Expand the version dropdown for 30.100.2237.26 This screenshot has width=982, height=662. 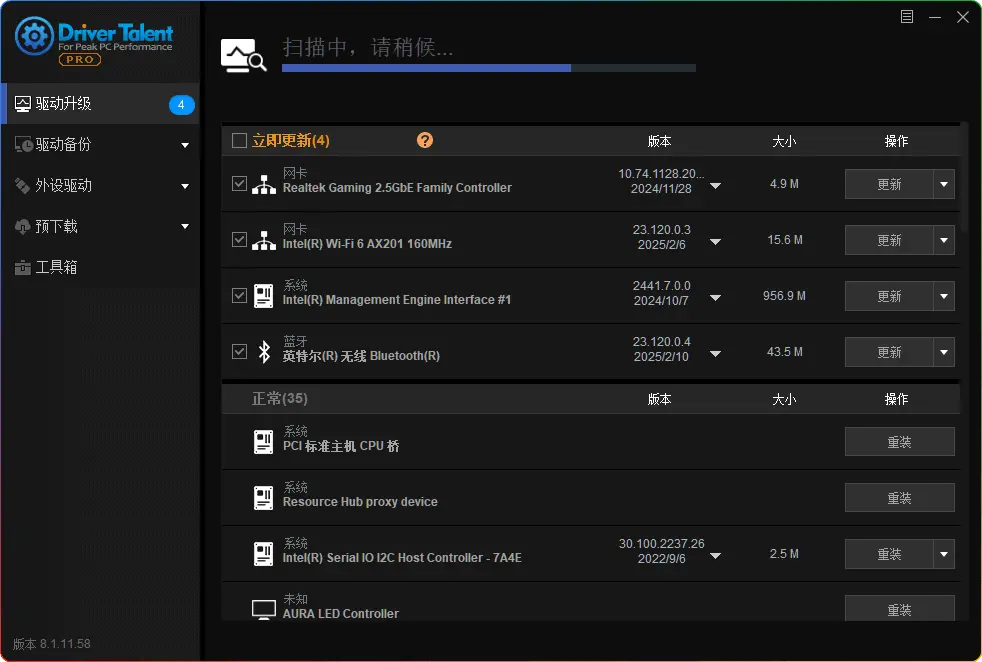tap(715, 556)
